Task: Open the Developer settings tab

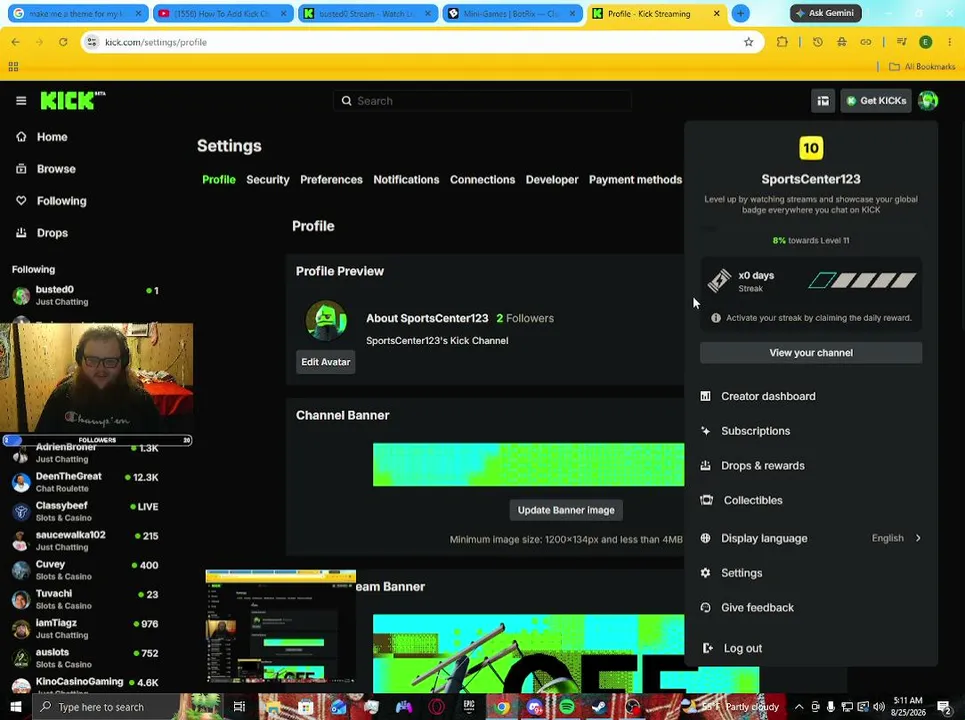Action: point(552,180)
